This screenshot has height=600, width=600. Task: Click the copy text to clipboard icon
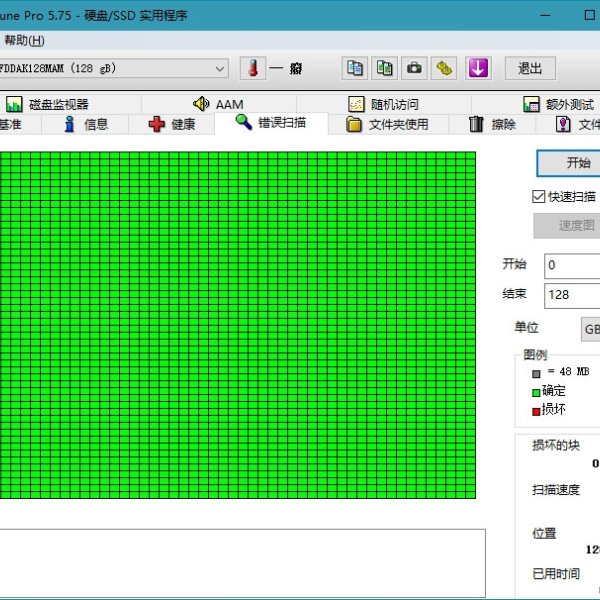[355, 68]
